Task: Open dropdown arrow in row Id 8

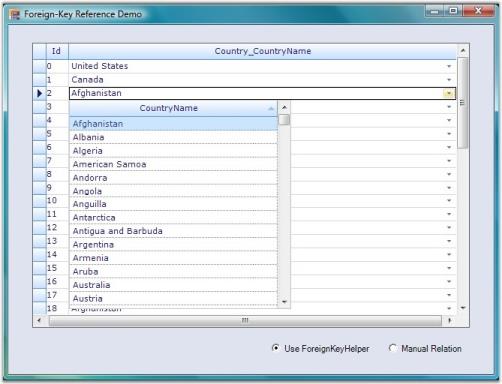Action: click(449, 174)
